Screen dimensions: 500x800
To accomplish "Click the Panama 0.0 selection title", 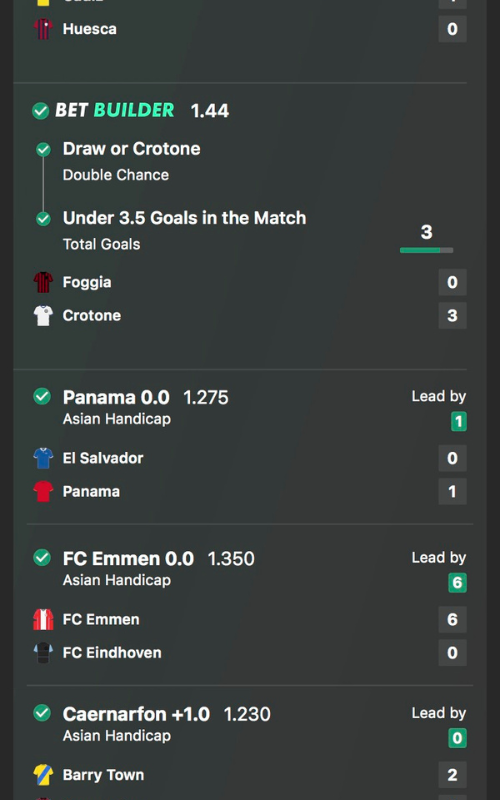I will (x=116, y=397).
